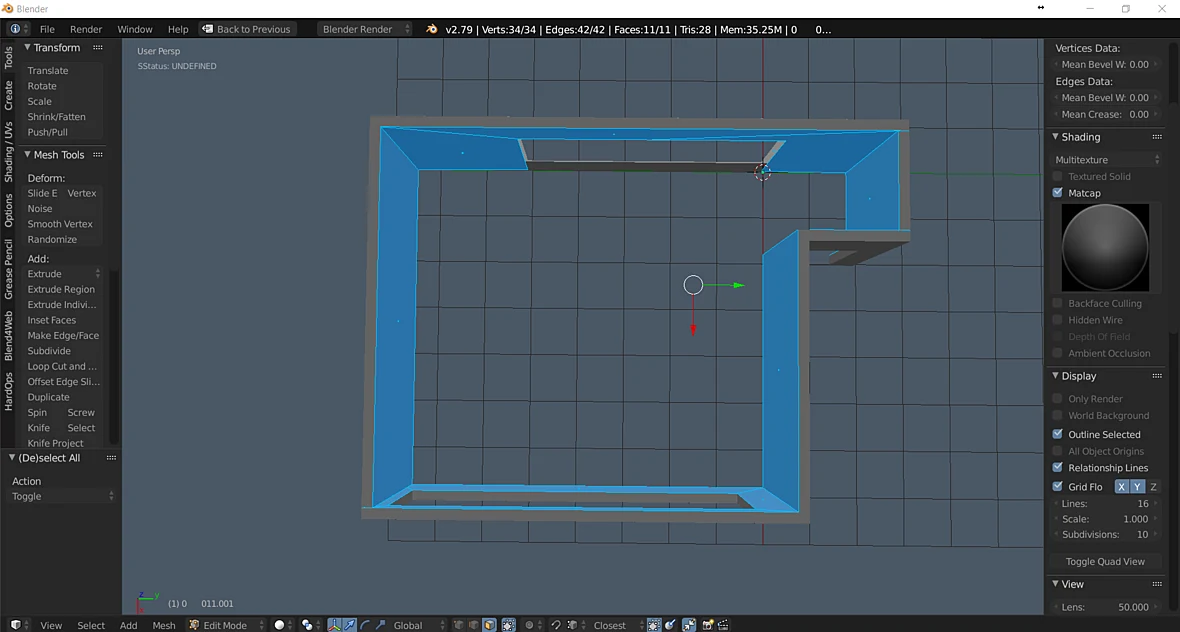Screen dimensions: 1180x632
Task: Click Back to Previous screen icon
Action: coord(207,29)
